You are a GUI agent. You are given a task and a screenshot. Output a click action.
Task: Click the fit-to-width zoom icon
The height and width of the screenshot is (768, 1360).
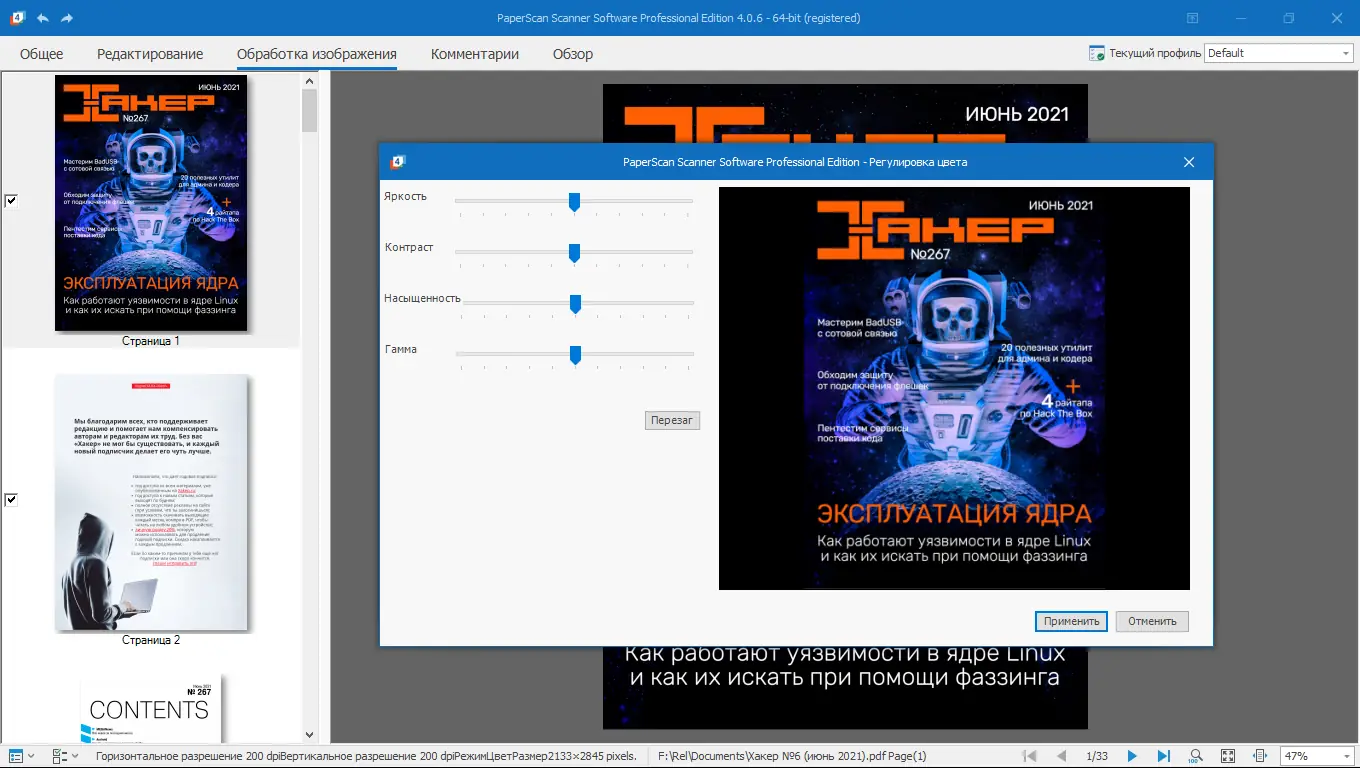coord(1260,756)
